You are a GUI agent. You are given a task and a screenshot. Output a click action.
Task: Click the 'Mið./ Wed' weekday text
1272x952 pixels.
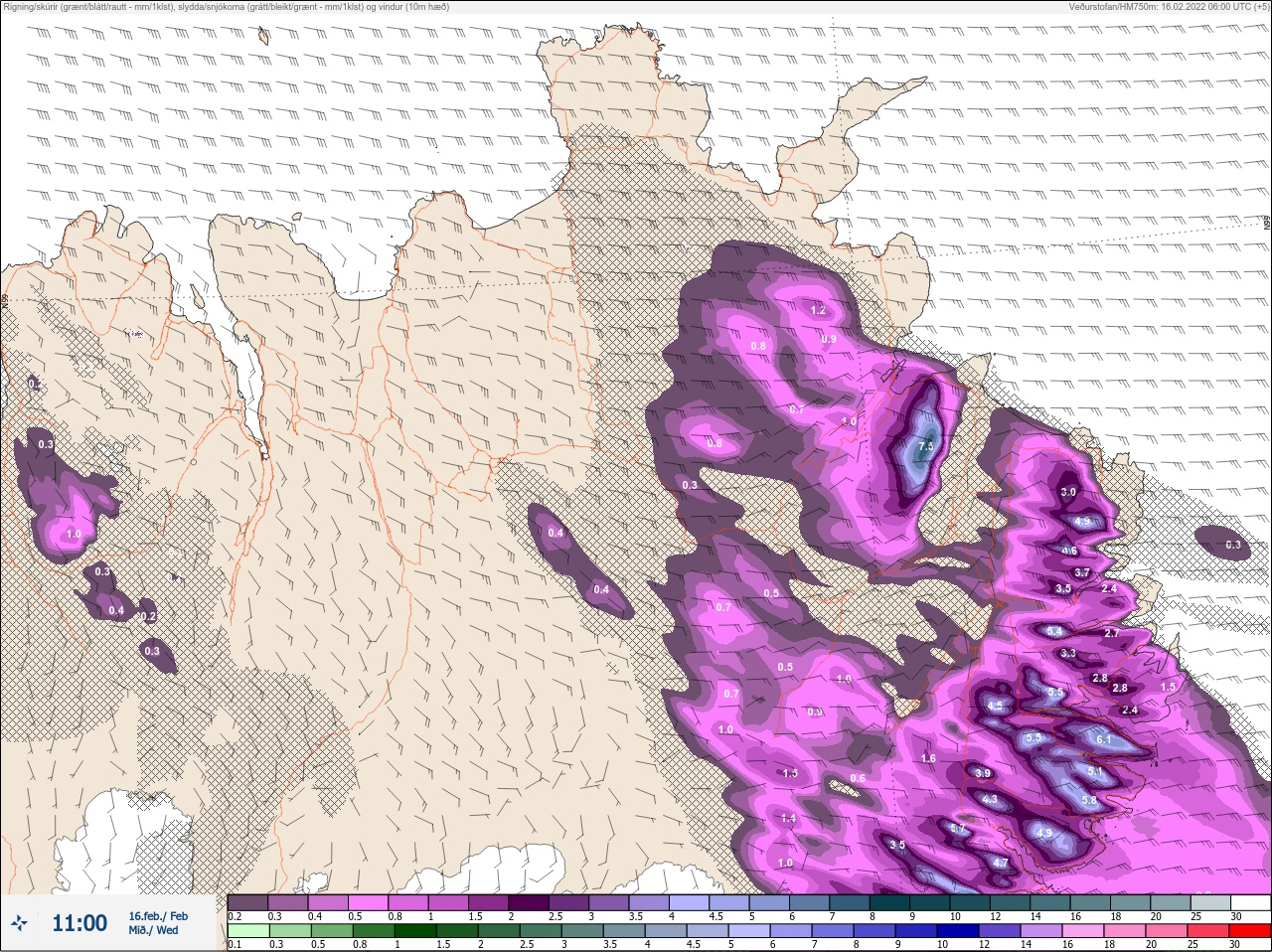(153, 930)
